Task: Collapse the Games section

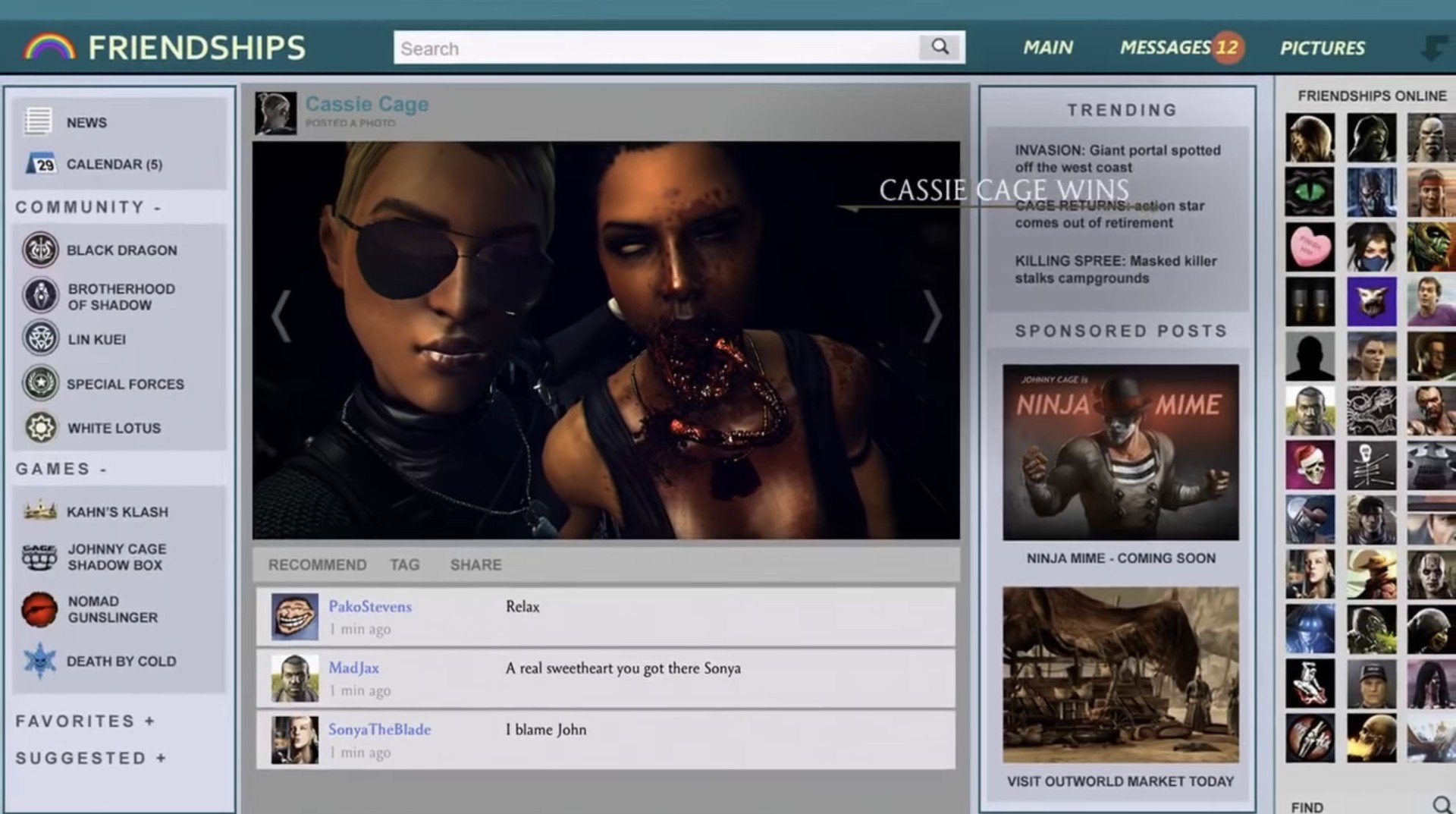Action: (103, 470)
